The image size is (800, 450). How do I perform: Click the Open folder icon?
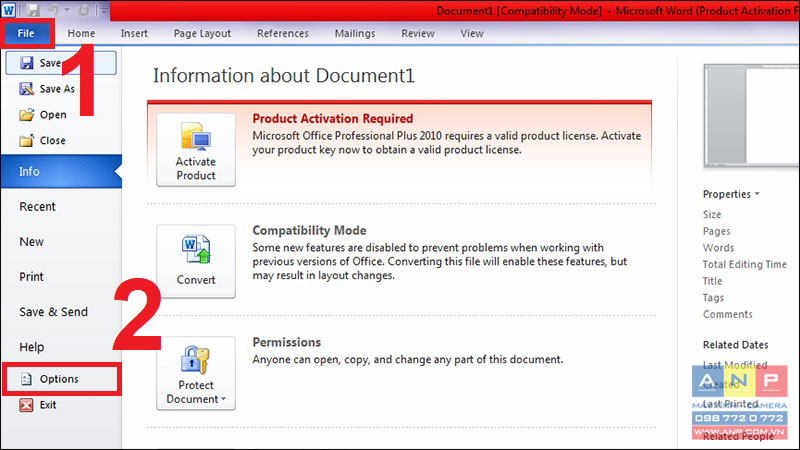[x=27, y=114]
